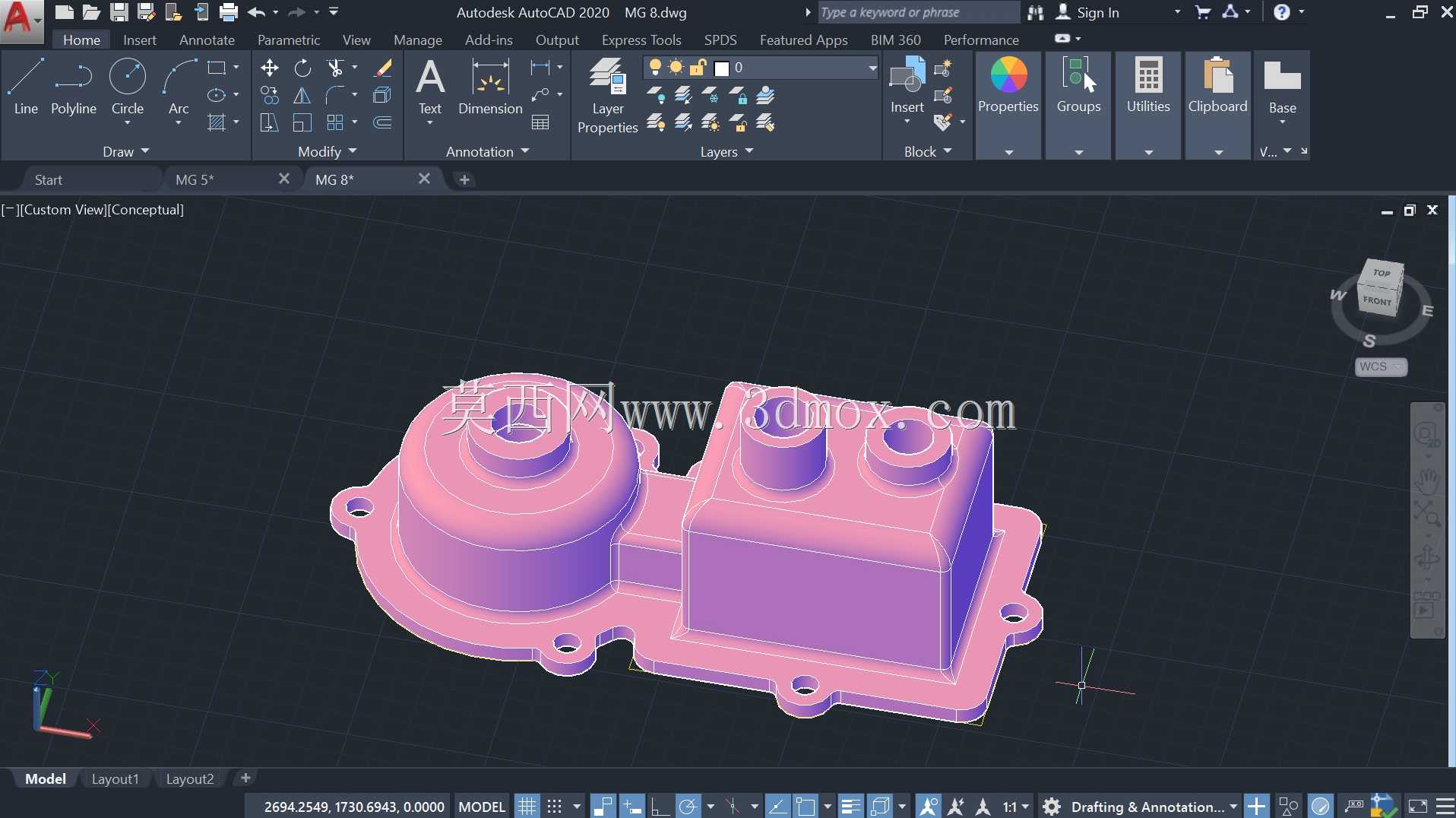Click the Pan hand navigation icon
Screen dimensions: 1456x818
pos(1427,480)
